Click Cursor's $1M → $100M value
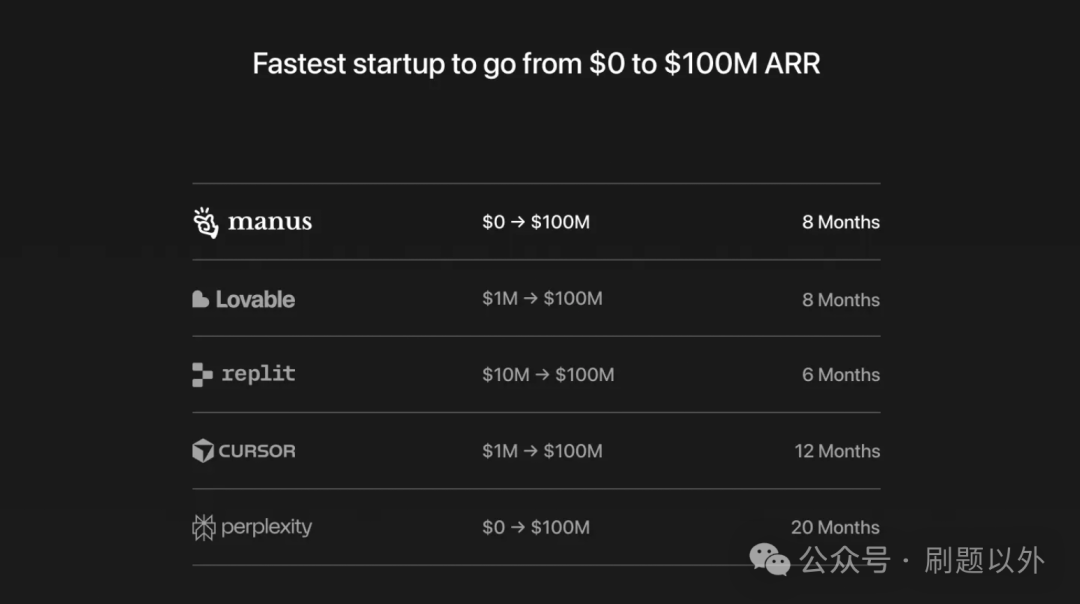Image resolution: width=1080 pixels, height=604 pixels. [x=542, y=451]
